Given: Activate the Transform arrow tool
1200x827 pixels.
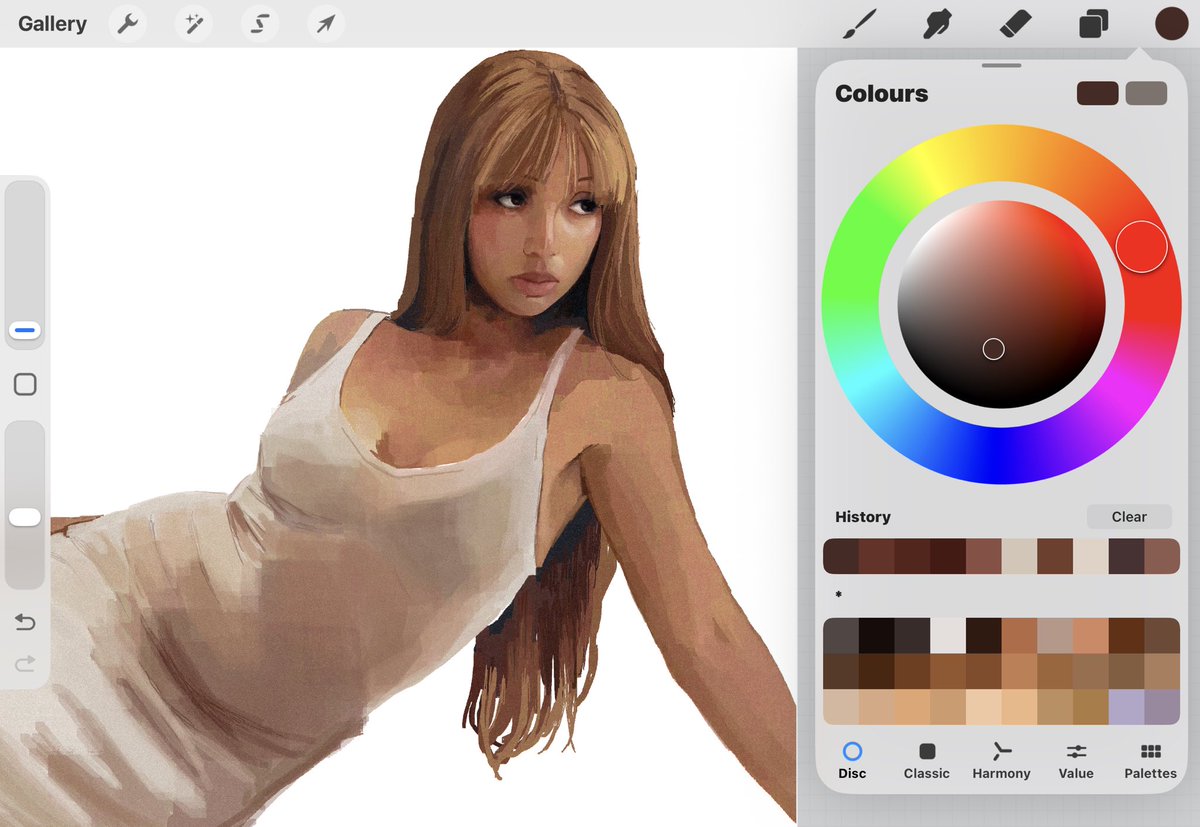Looking at the screenshot, I should click(326, 24).
